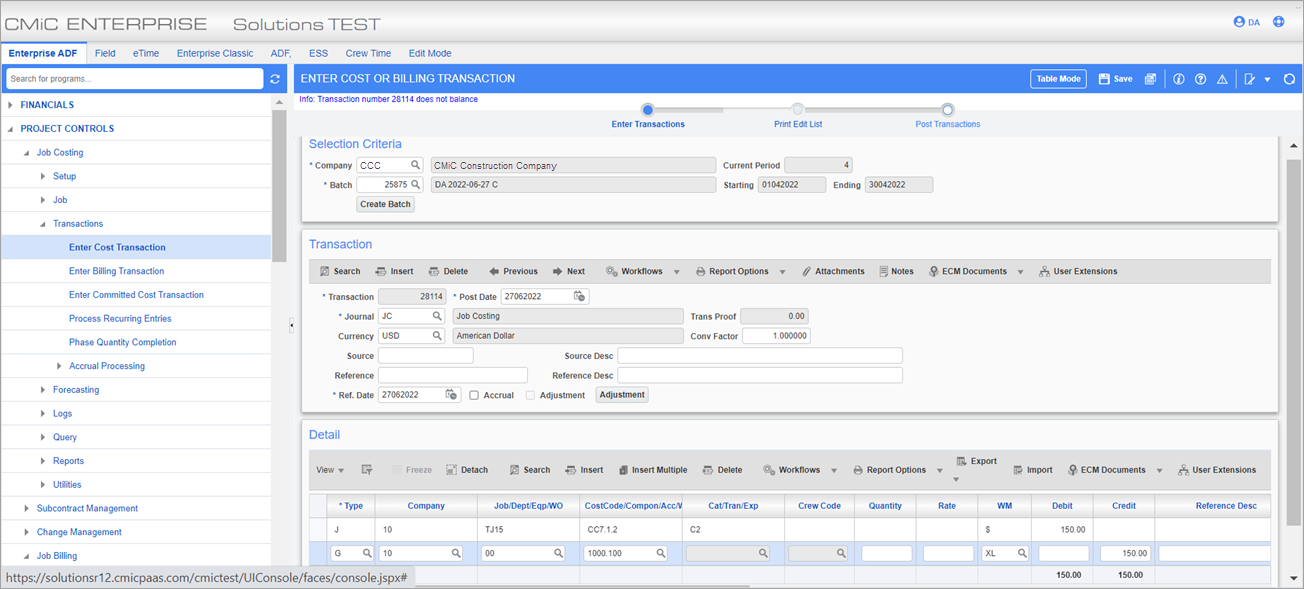Open the Ref. Date calendar picker

click(451, 395)
